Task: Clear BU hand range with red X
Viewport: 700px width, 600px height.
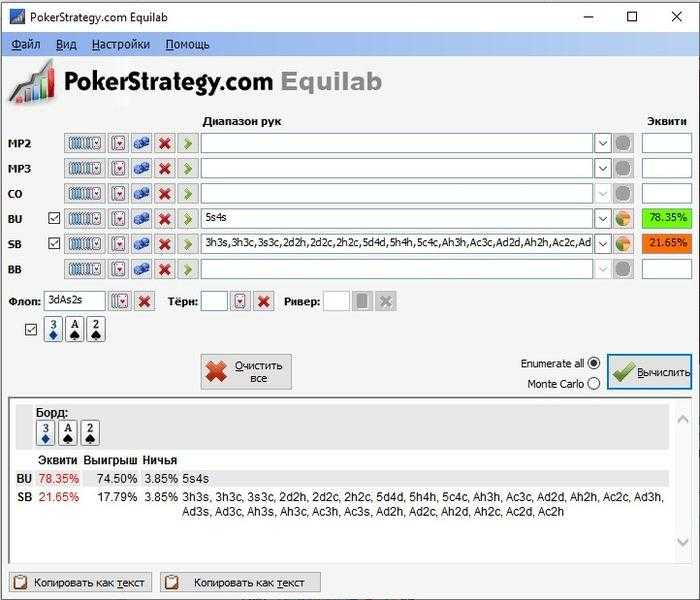Action: pos(165,219)
